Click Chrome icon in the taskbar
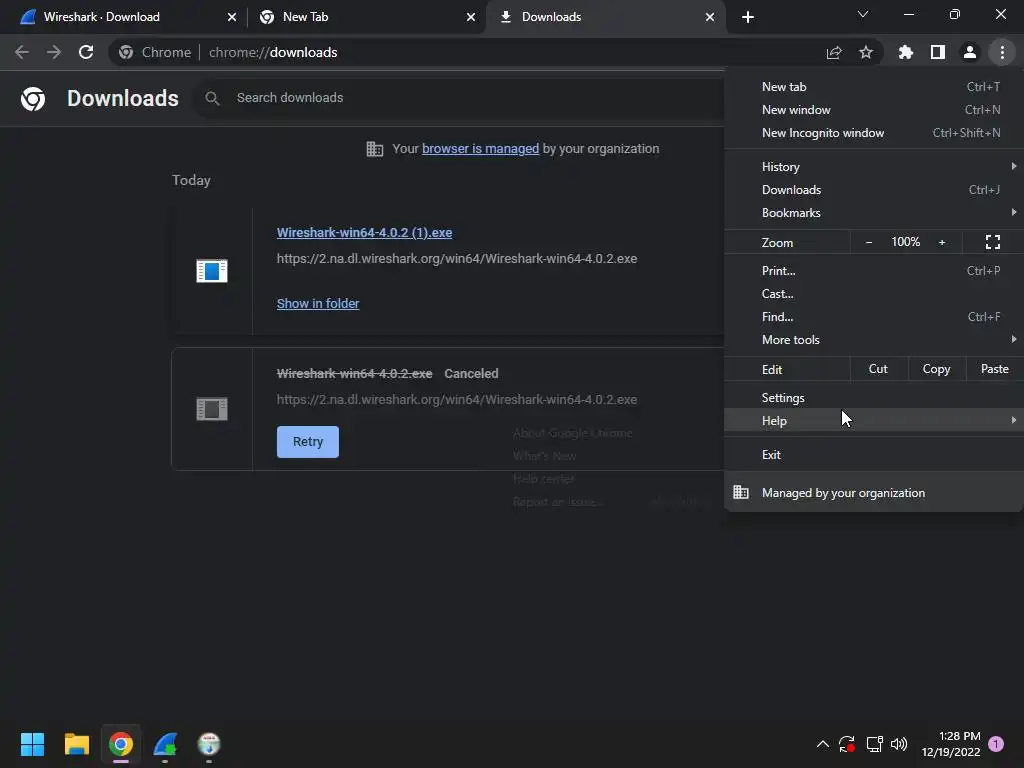The width and height of the screenshot is (1024, 768). point(121,744)
